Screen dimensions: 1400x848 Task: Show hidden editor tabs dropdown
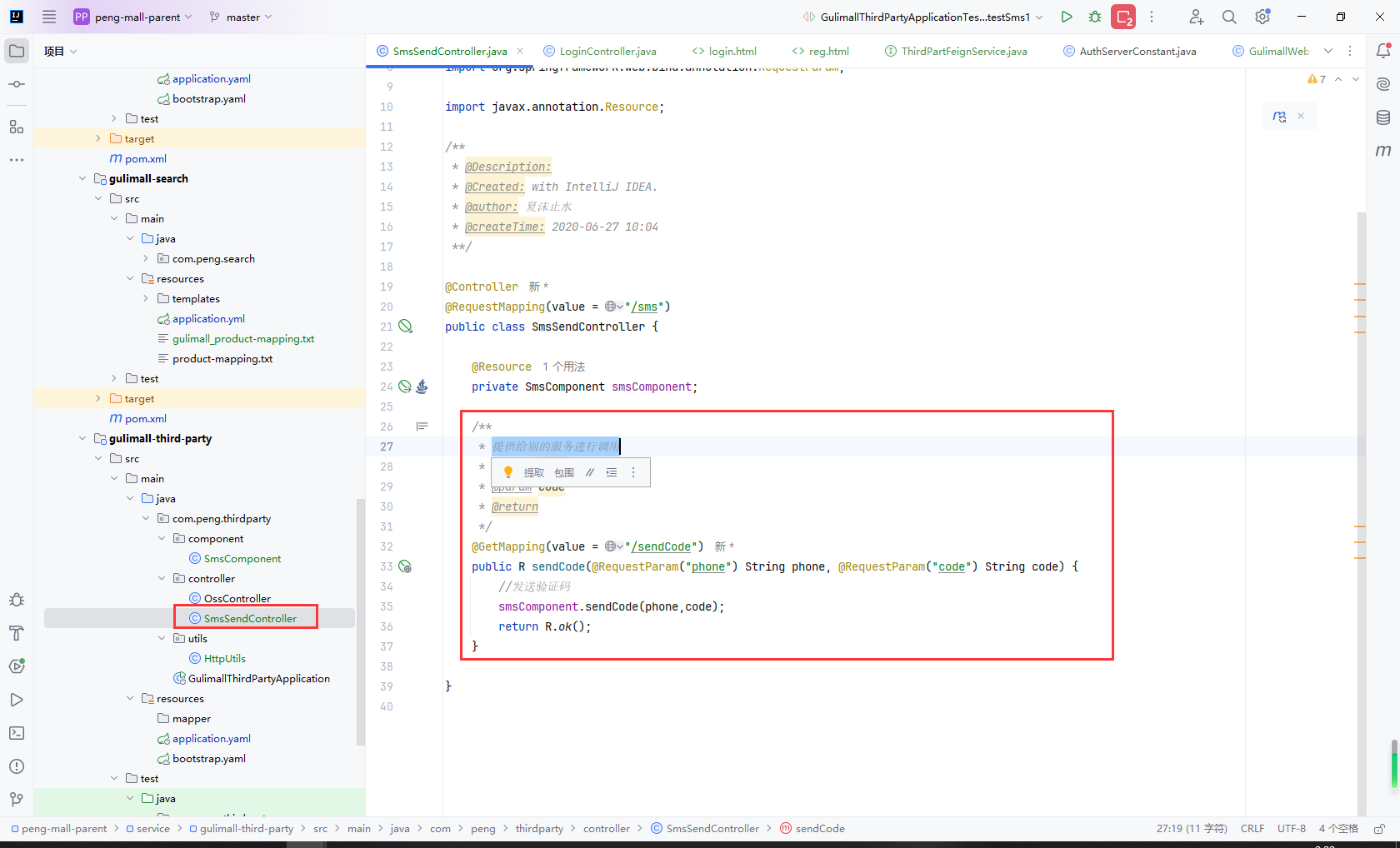click(x=1328, y=51)
